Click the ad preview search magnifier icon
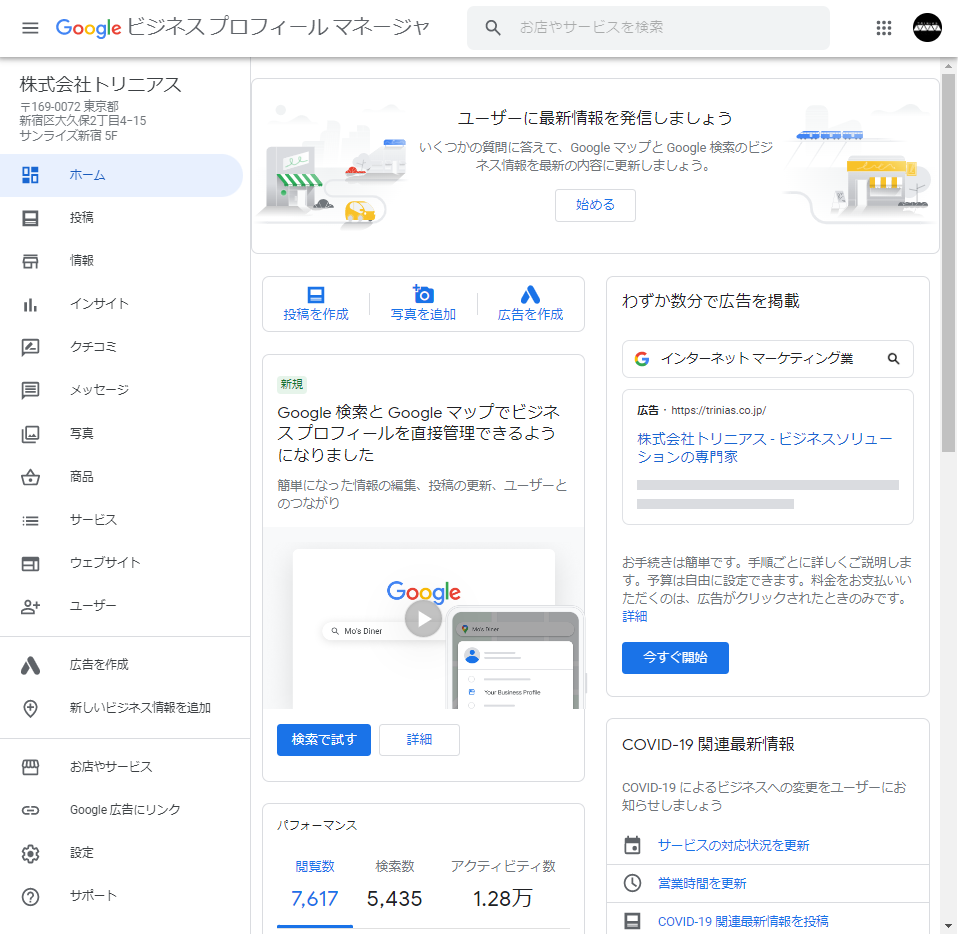 tap(893, 359)
